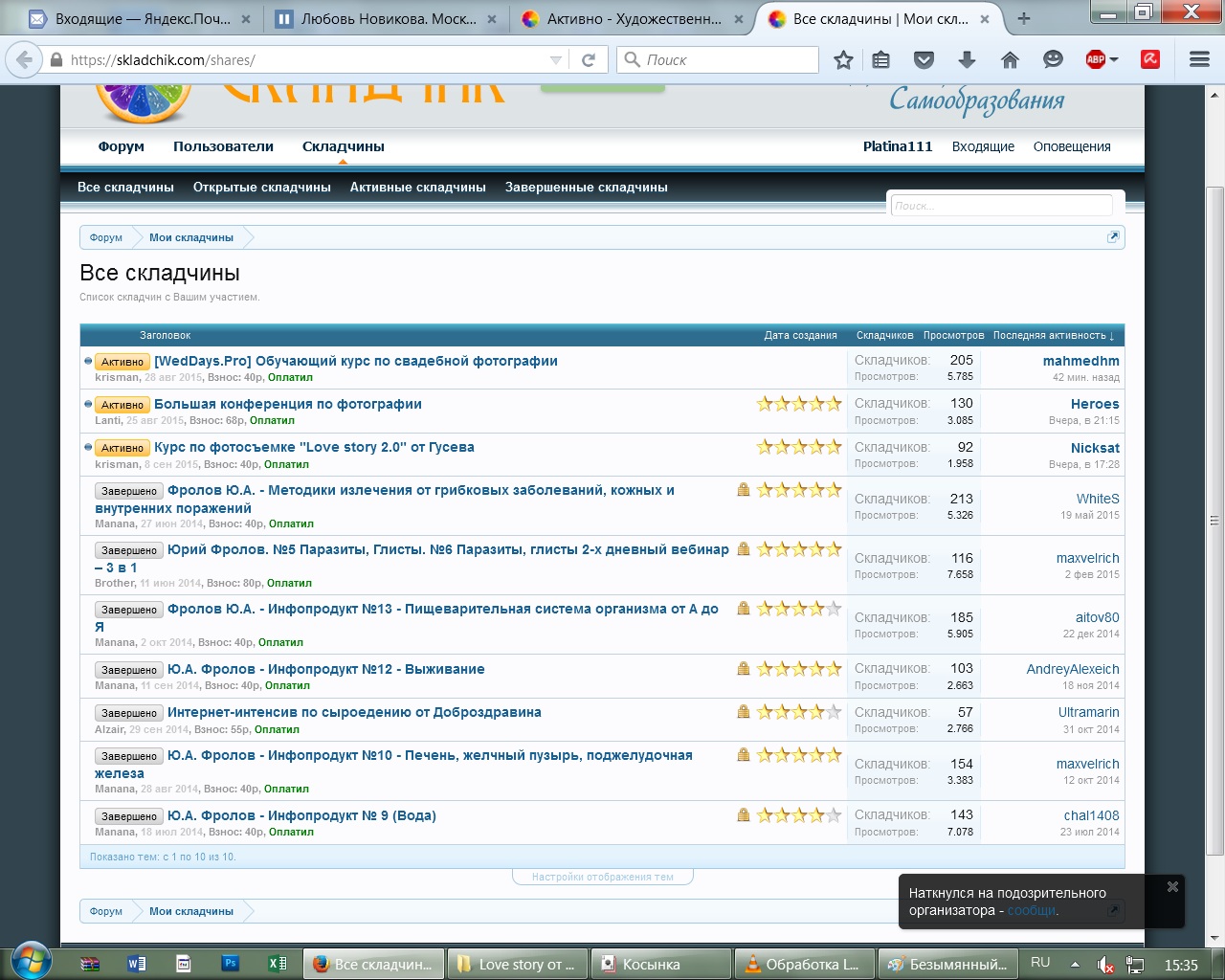
Task: Open URL history dropdown in address bar
Action: click(x=556, y=60)
